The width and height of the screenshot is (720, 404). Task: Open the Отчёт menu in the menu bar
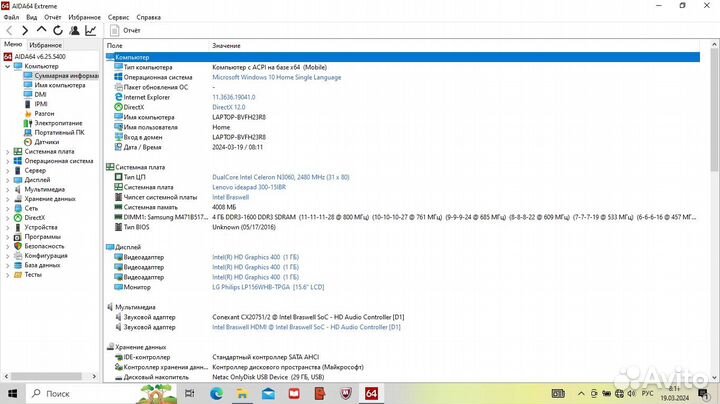tap(52, 17)
